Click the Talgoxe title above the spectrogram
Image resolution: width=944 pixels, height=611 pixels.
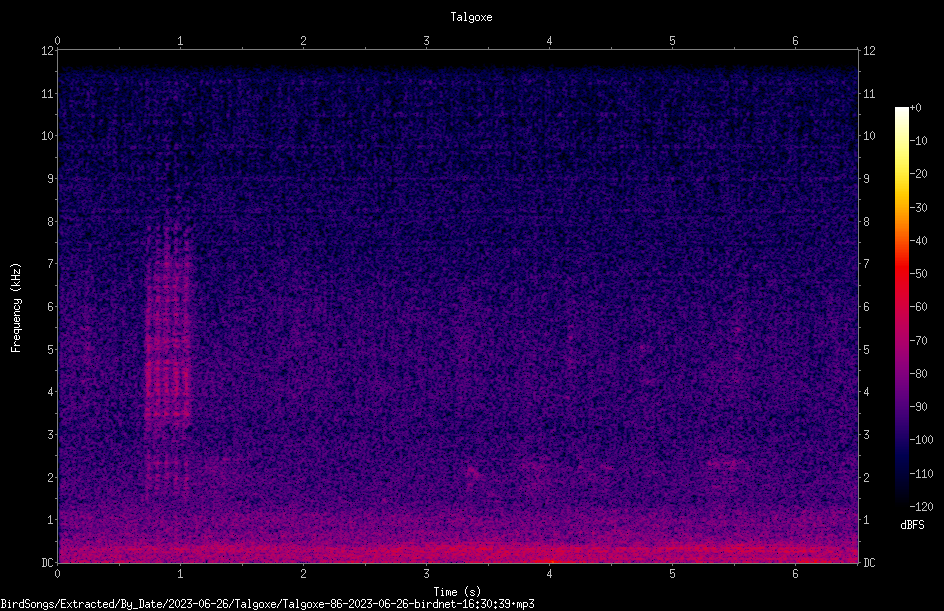471,17
